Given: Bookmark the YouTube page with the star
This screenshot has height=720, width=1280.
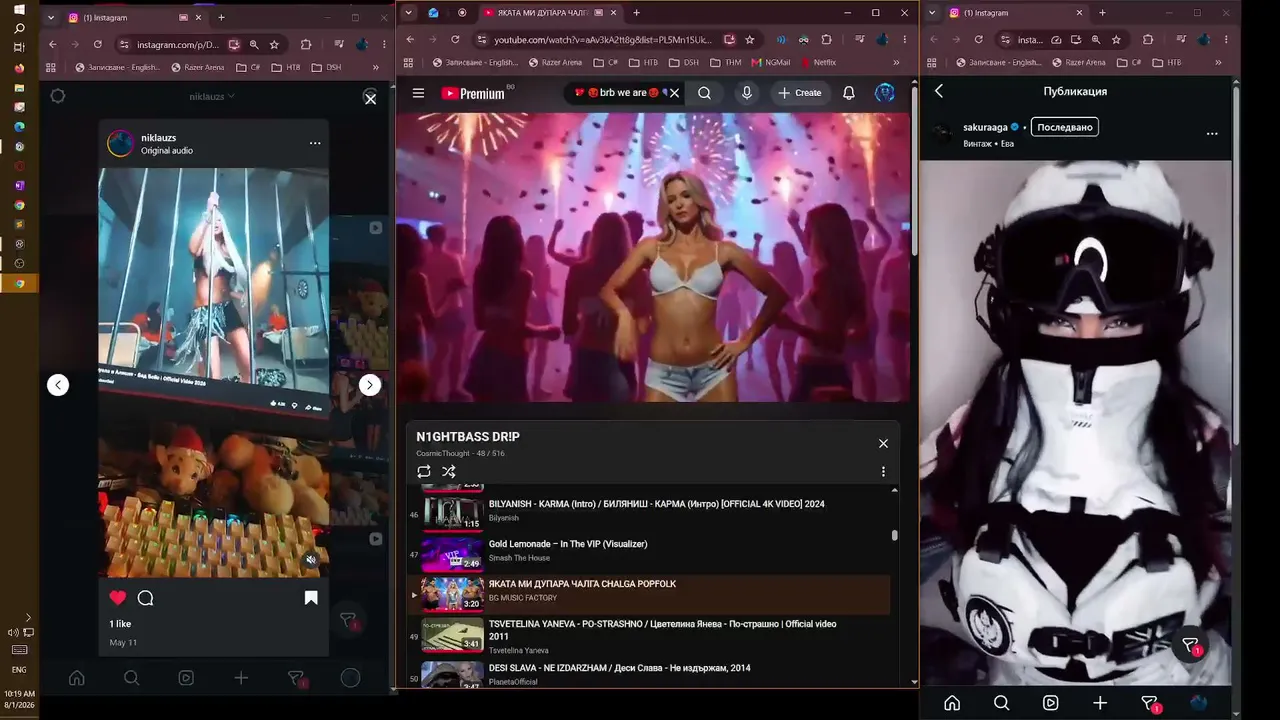Looking at the screenshot, I should click(750, 39).
